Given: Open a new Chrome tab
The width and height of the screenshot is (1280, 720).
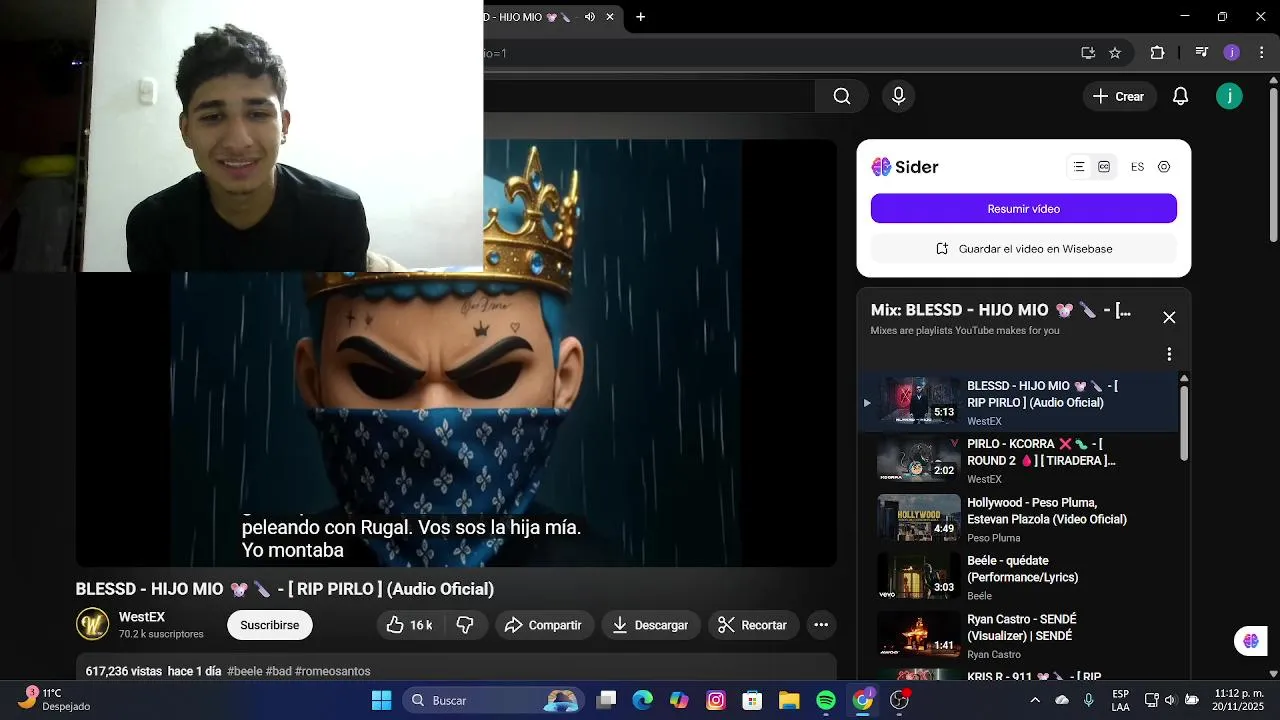Looking at the screenshot, I should pyautogui.click(x=640, y=17).
